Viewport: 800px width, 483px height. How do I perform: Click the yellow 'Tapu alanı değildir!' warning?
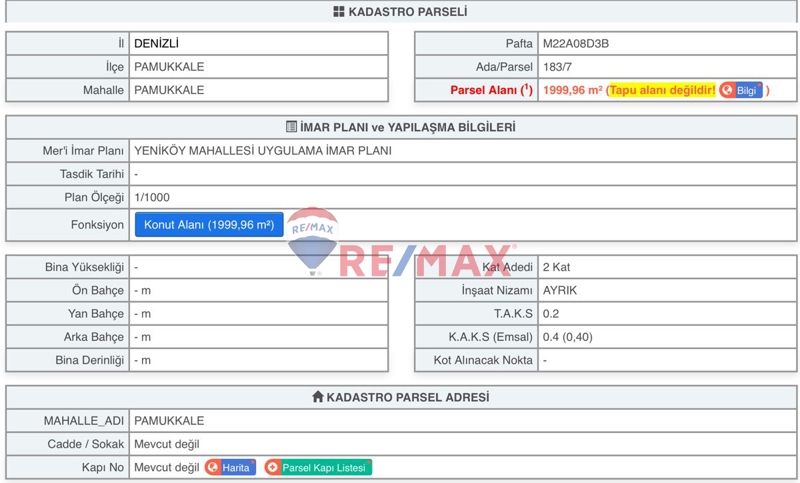[662, 90]
